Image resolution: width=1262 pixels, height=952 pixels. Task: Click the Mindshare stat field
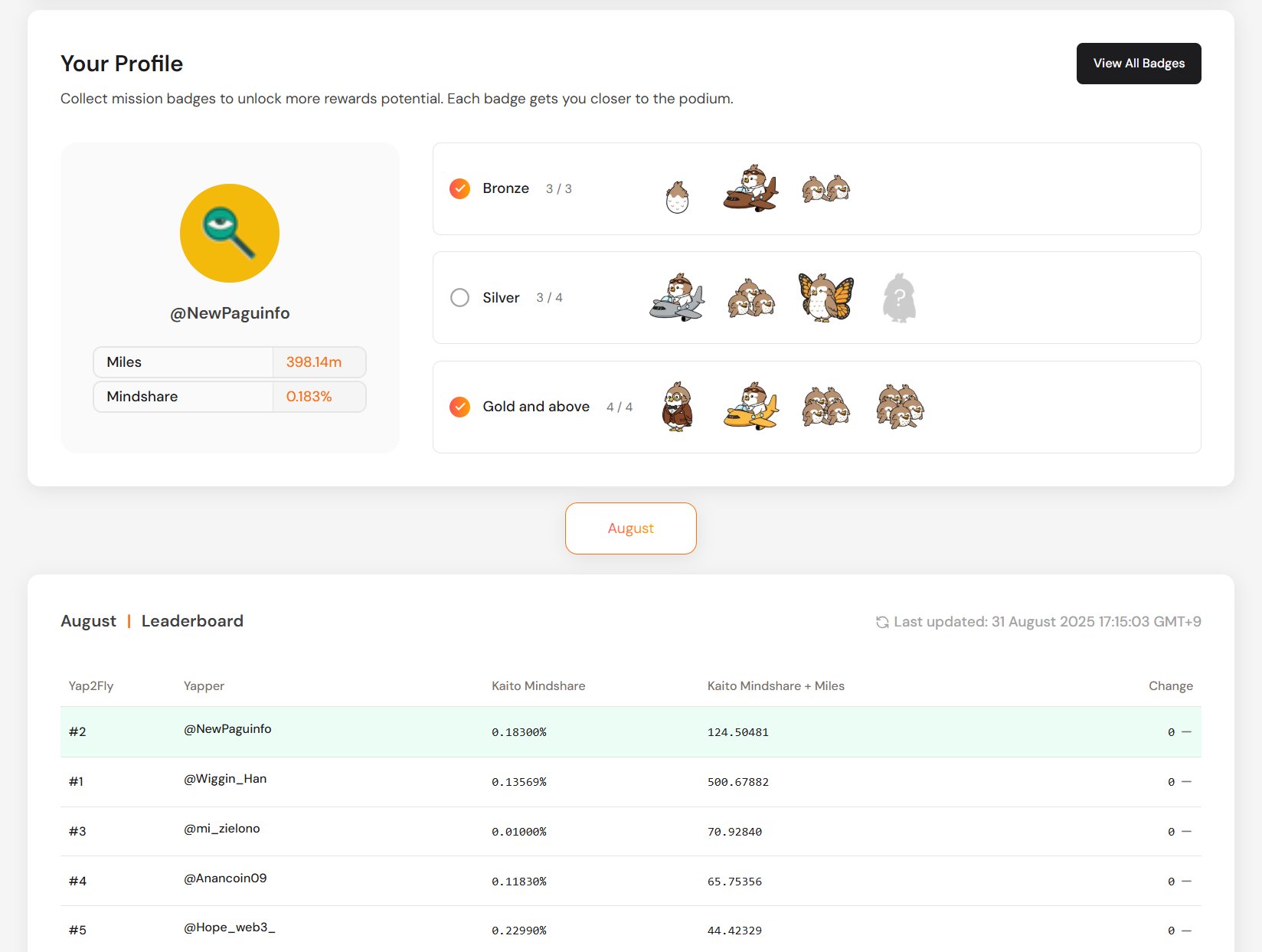click(x=229, y=397)
